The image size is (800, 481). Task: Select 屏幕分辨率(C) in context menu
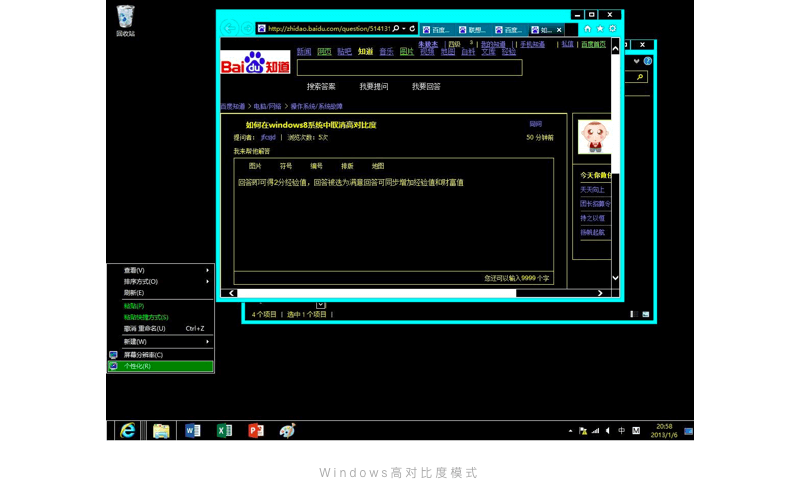coord(160,355)
